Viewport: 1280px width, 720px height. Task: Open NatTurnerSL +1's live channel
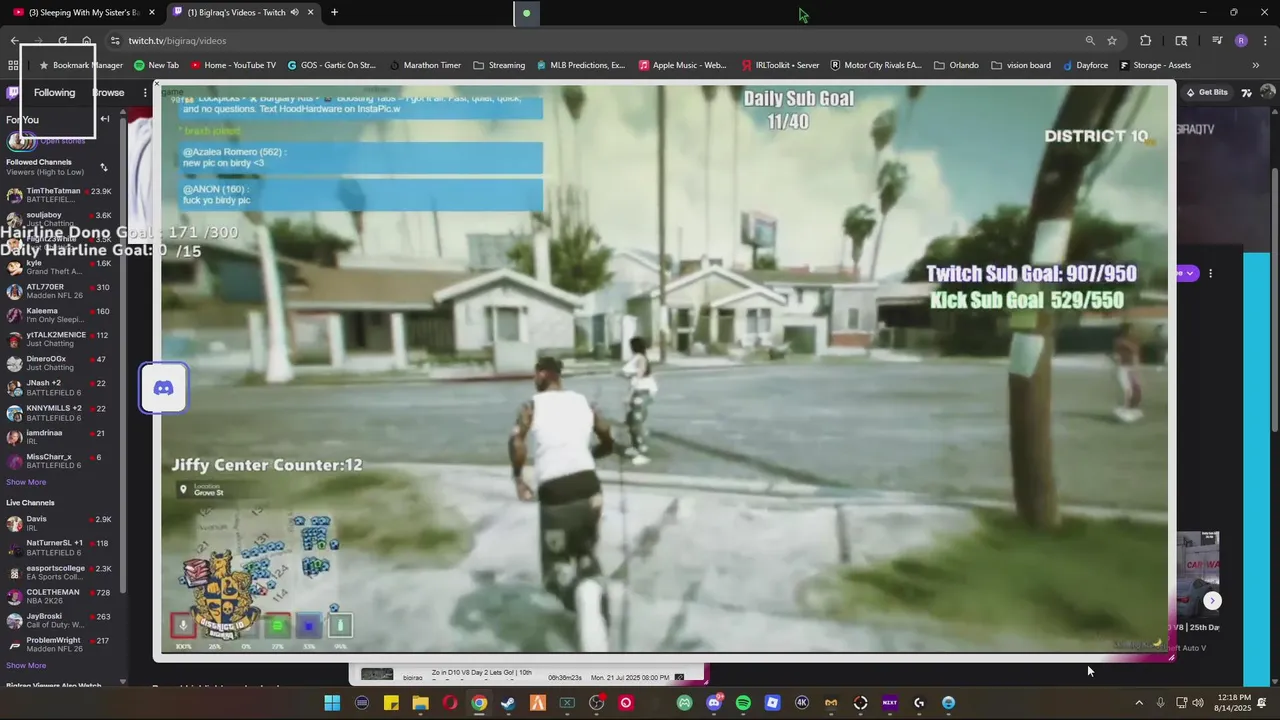pyautogui.click(x=60, y=547)
